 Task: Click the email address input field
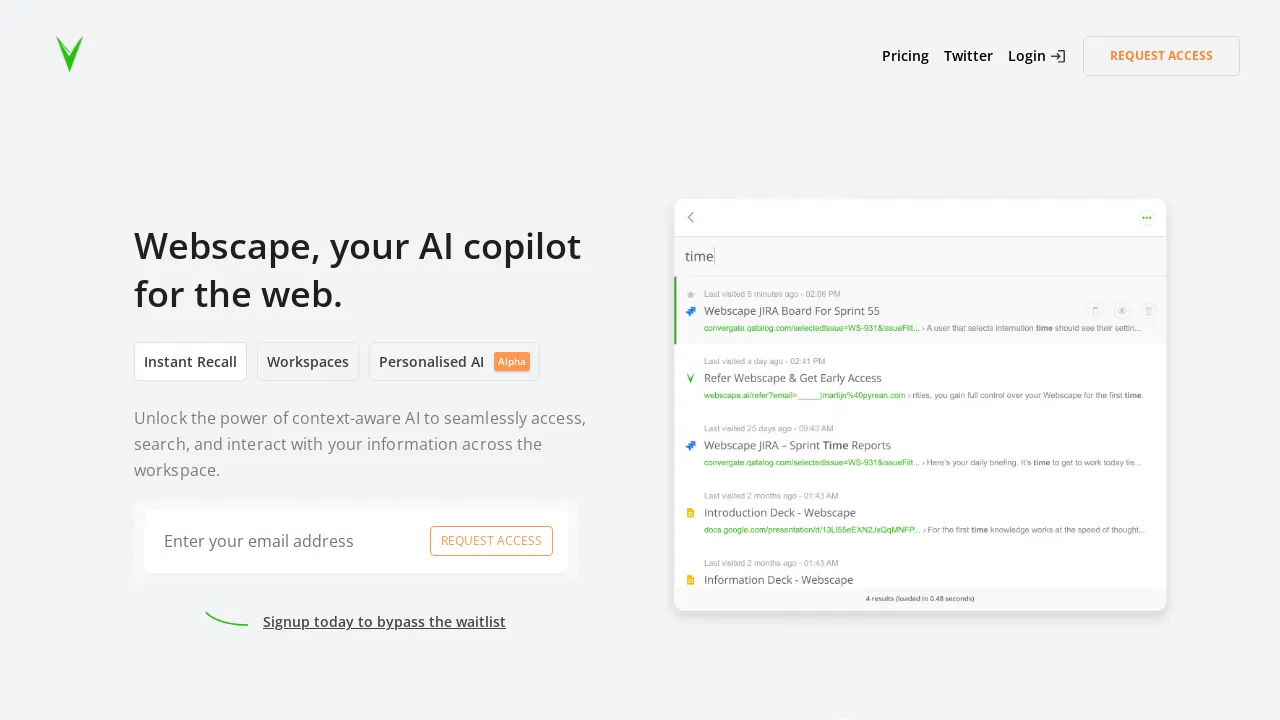[x=280, y=541]
